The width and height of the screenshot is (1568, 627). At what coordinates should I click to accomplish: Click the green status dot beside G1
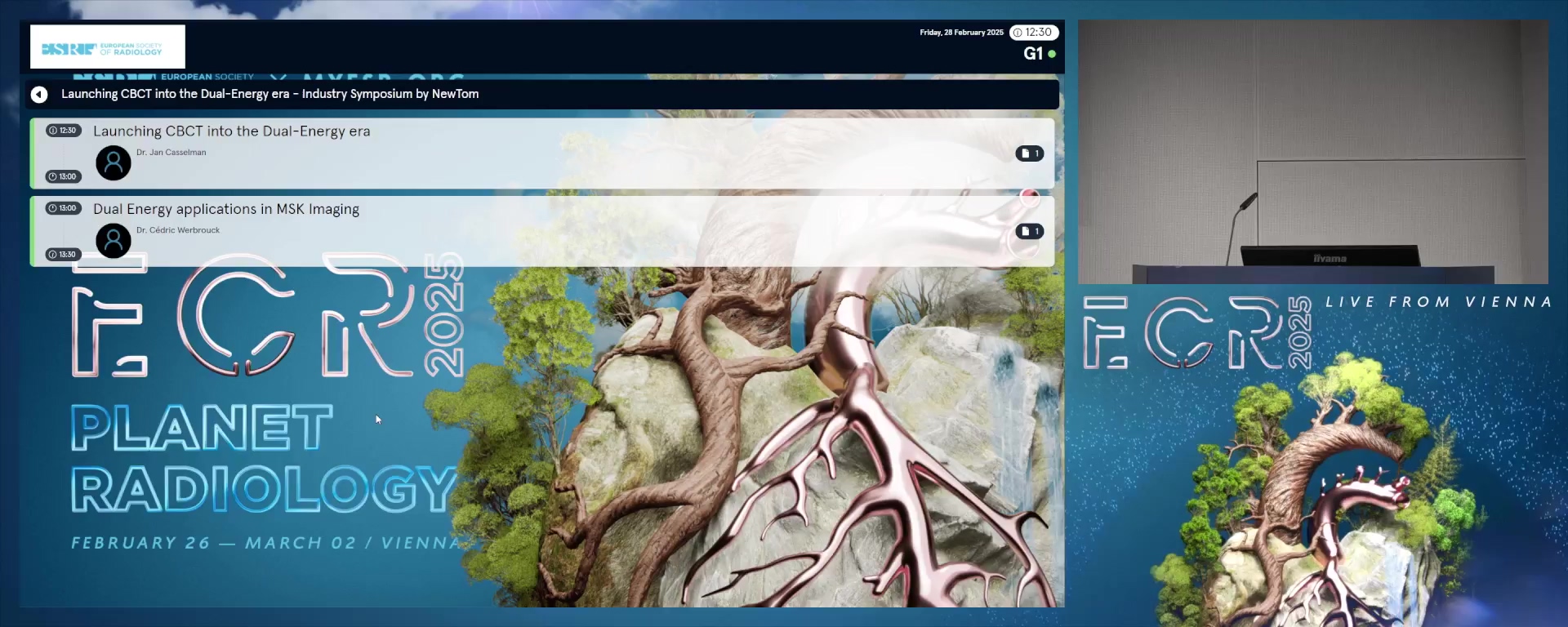pyautogui.click(x=1052, y=54)
